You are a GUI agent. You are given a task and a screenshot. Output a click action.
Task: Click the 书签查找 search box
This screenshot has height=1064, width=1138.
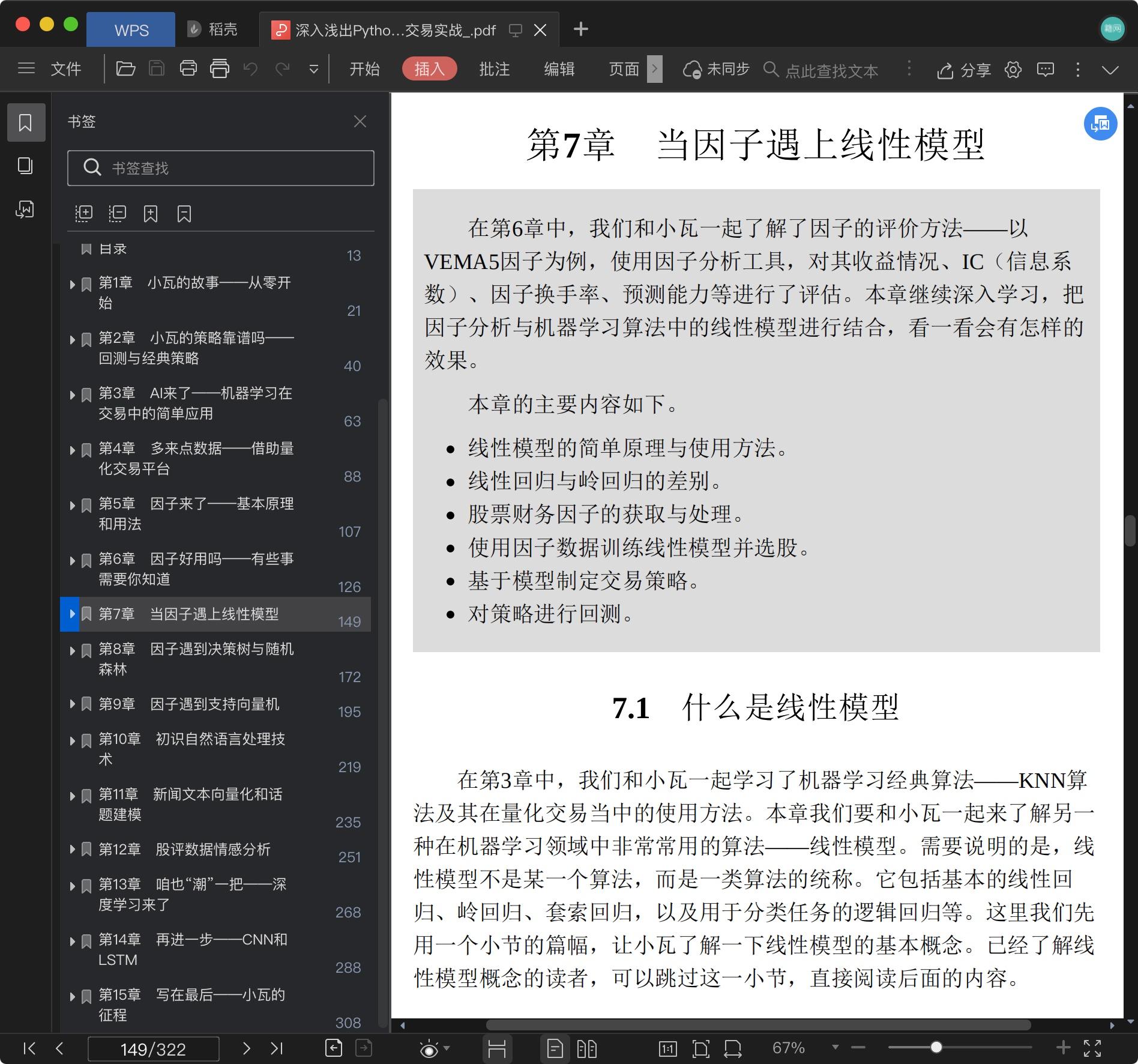(221, 168)
